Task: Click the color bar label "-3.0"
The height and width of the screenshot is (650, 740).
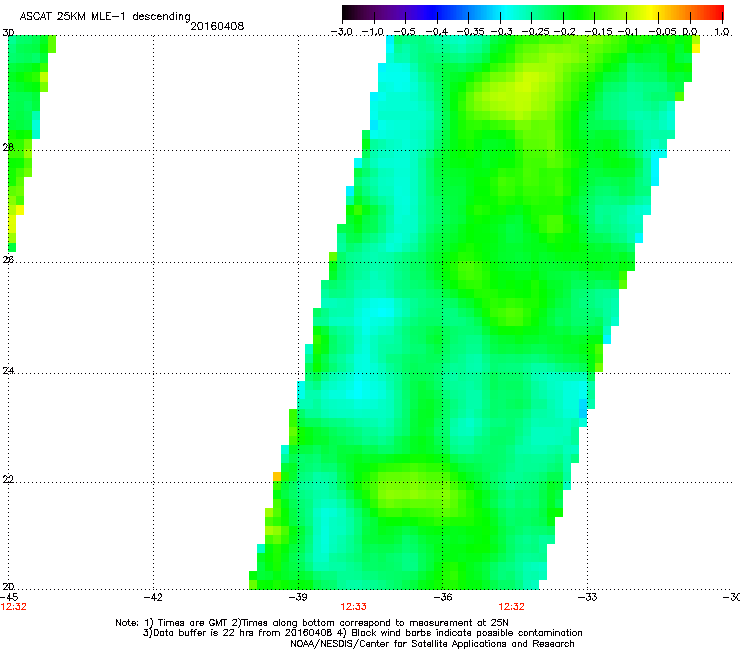Action: [x=341, y=32]
